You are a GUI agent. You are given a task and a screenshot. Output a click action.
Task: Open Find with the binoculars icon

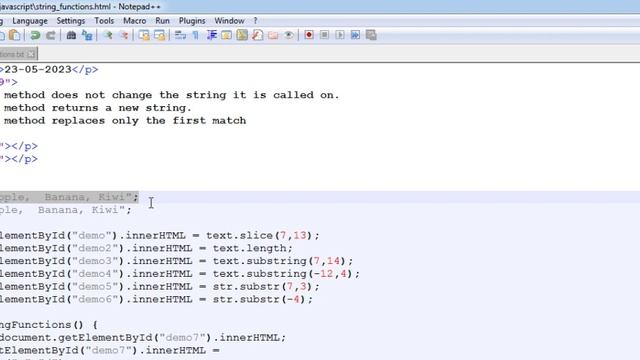(x=71, y=36)
